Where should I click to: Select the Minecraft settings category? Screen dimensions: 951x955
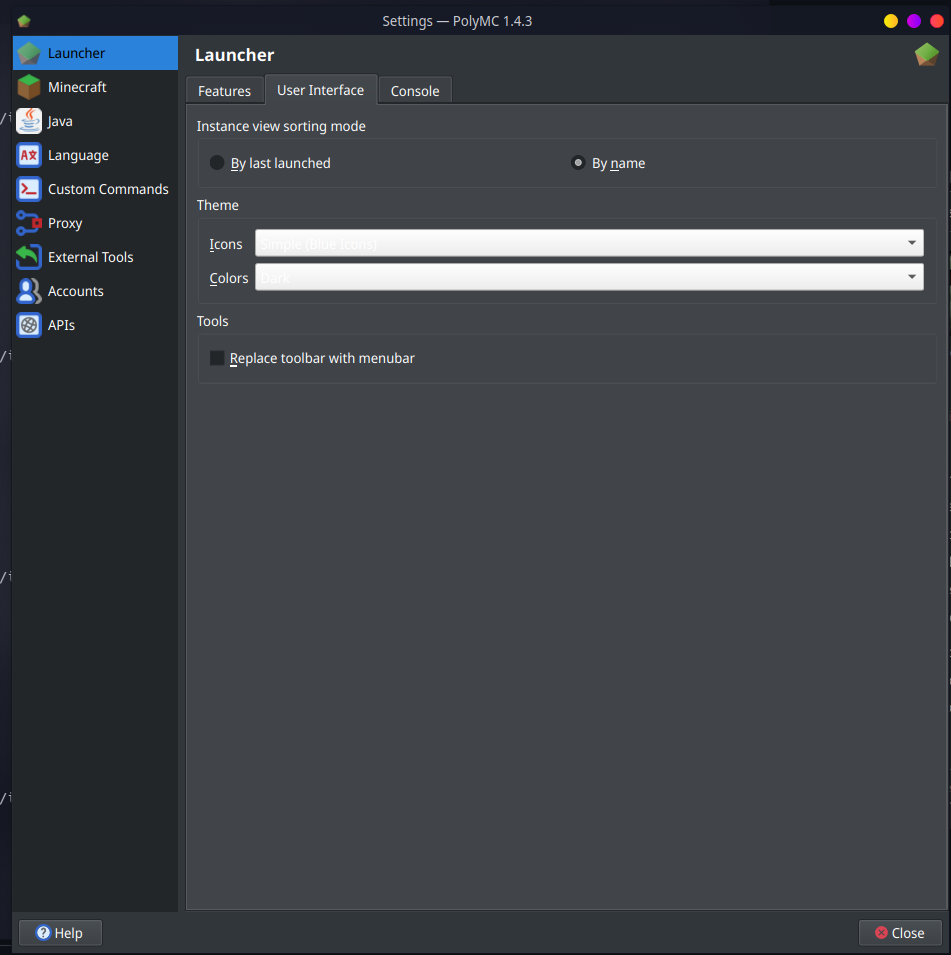(75, 87)
